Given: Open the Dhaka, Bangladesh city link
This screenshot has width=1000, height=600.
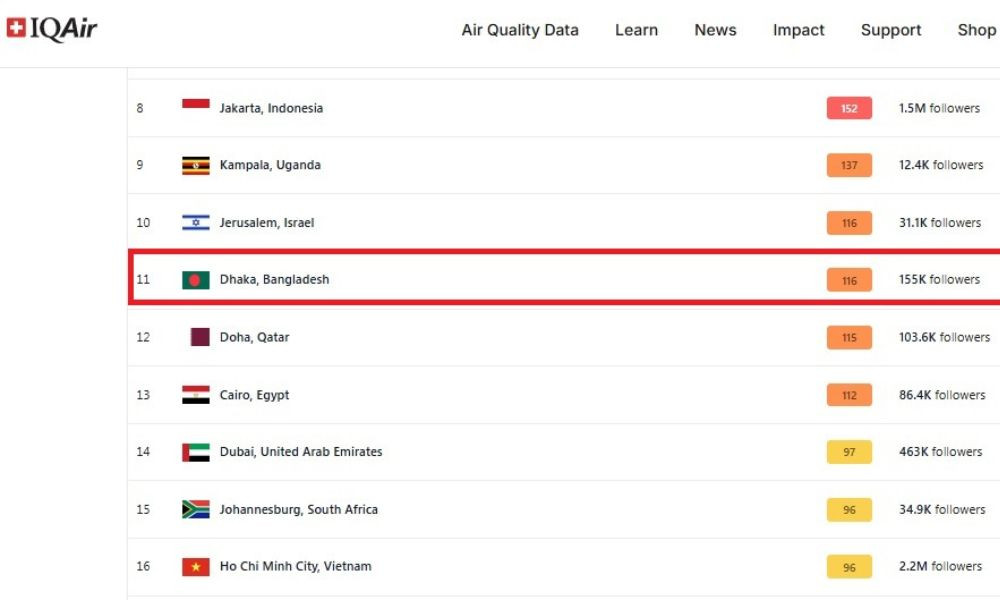Looking at the screenshot, I should coord(274,279).
